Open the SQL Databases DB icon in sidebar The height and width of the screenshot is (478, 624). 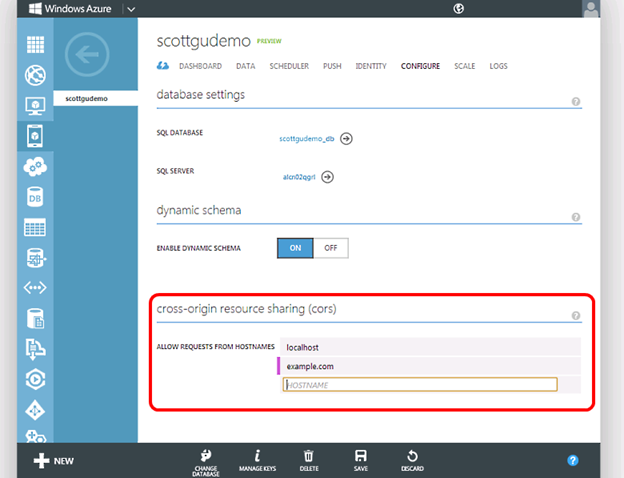tap(35, 197)
